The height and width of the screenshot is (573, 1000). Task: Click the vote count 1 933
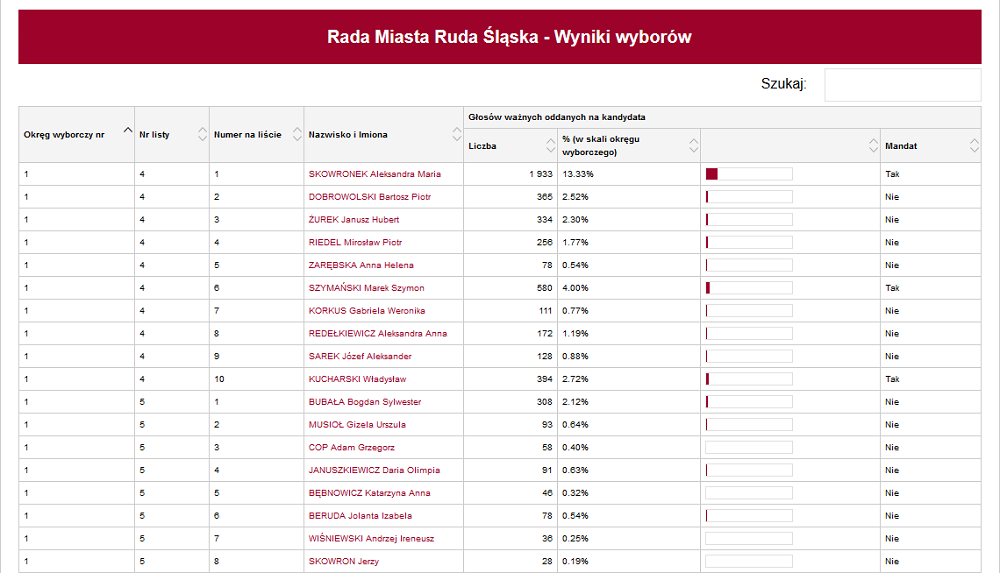pos(541,174)
